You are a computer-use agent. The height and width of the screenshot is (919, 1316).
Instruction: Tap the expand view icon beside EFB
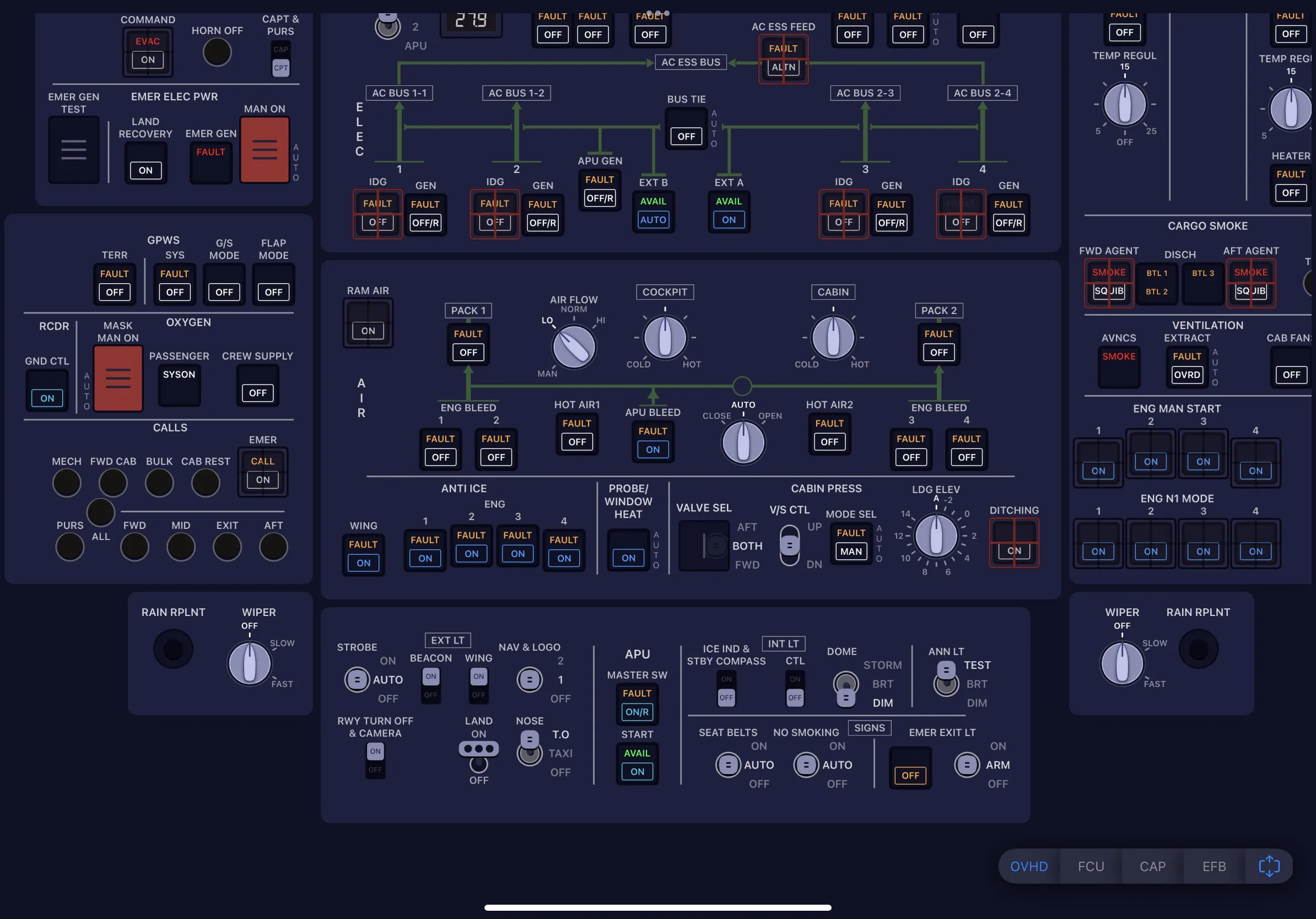(1269, 866)
